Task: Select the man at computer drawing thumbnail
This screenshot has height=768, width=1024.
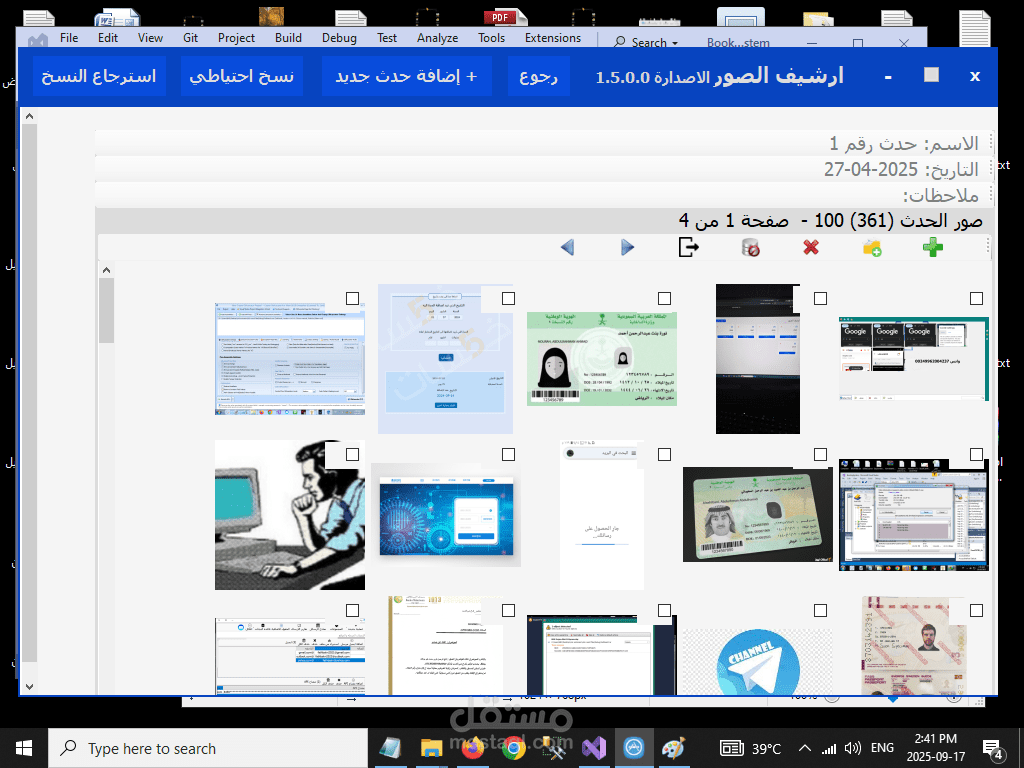Action: click(x=289, y=515)
